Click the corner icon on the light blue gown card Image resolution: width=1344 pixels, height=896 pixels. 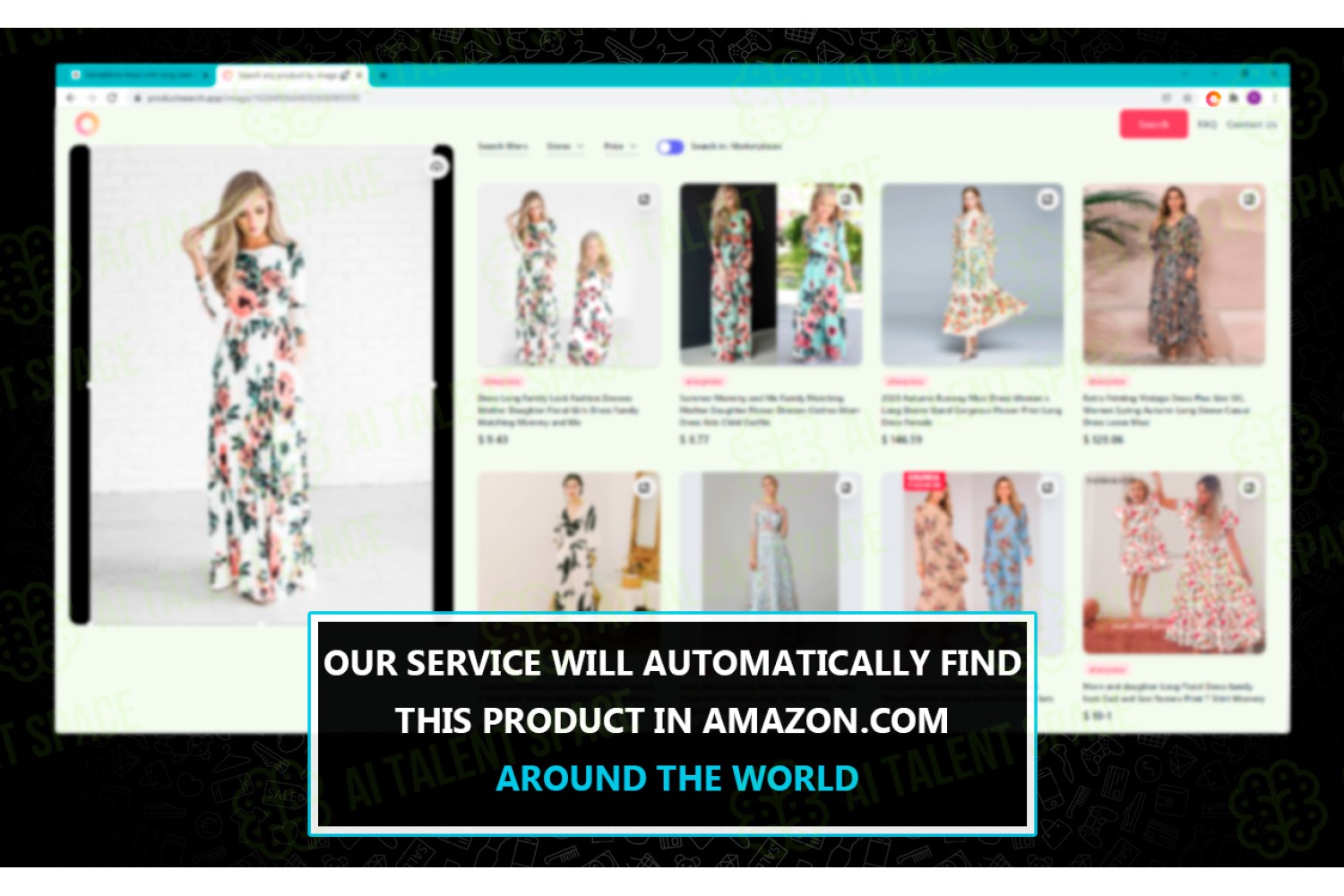[x=845, y=487]
